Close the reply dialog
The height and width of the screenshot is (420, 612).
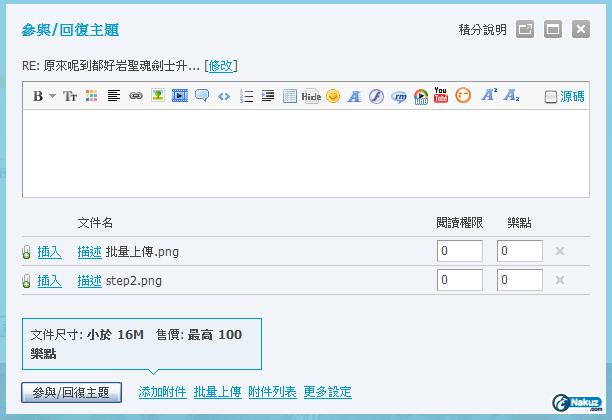[581, 29]
